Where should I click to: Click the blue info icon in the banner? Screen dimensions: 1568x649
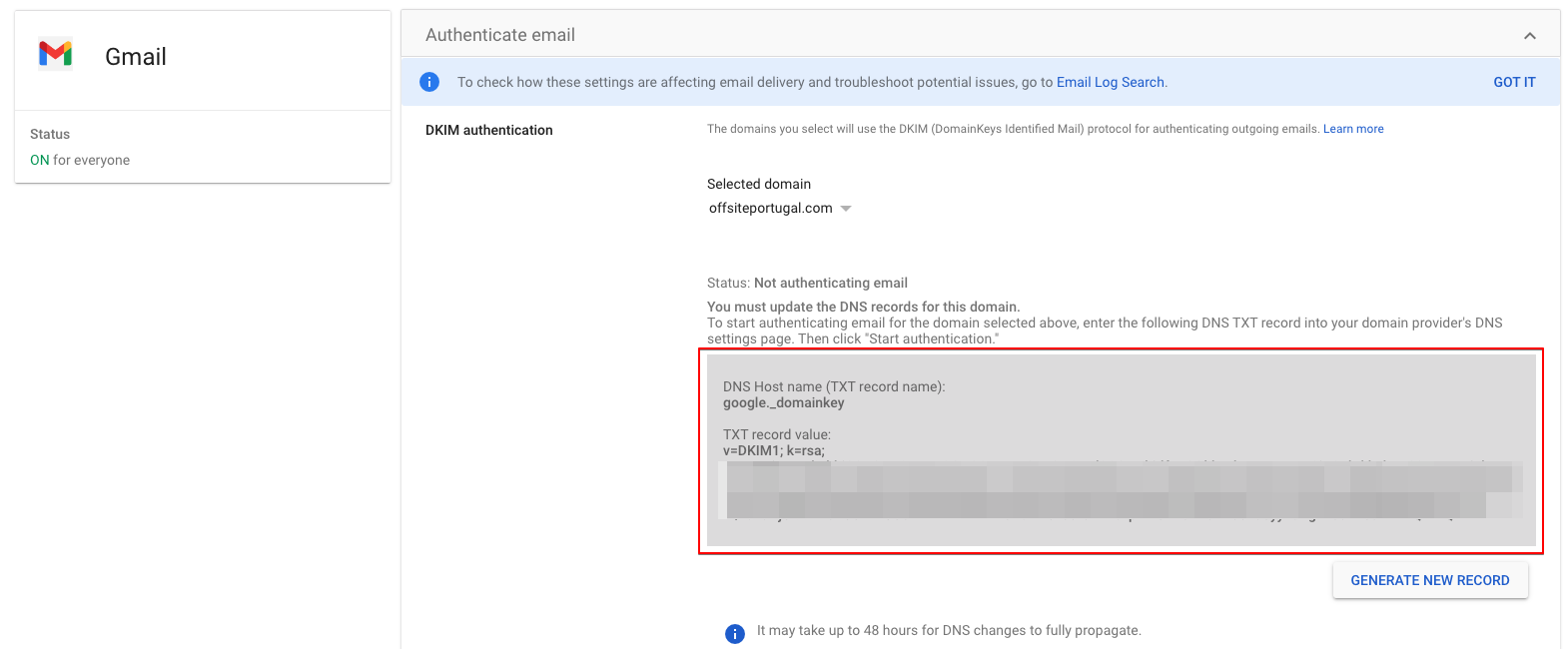pos(429,82)
